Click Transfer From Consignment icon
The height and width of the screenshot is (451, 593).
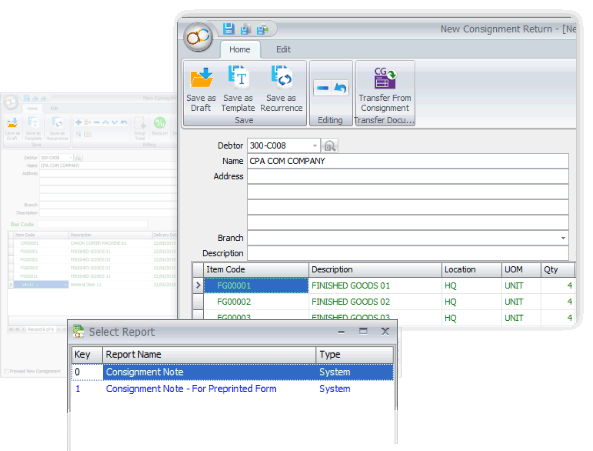coord(385,89)
